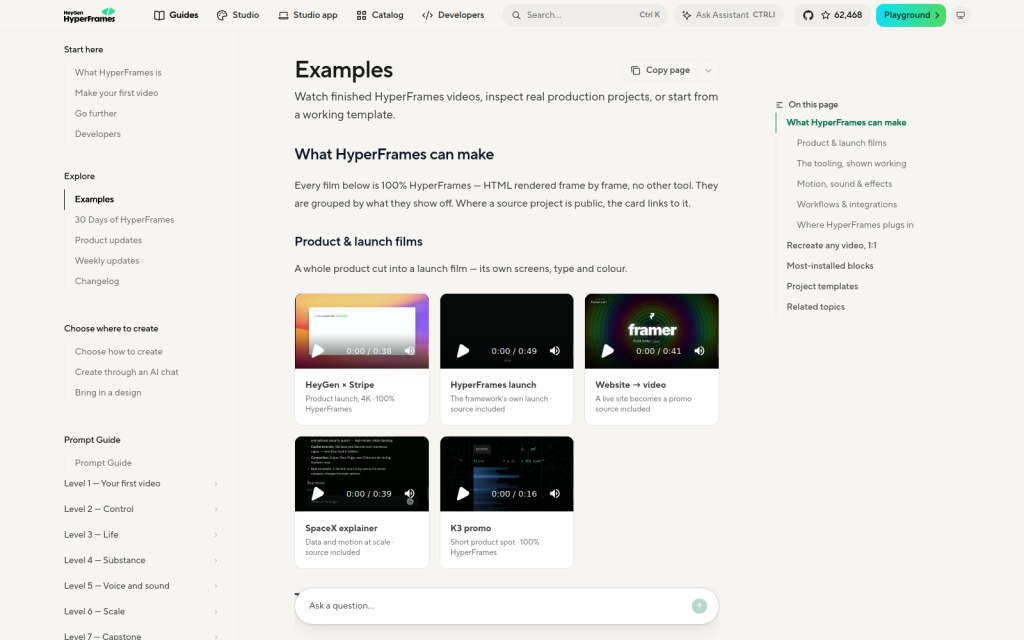Open the Catalog tab
This screenshot has width=1024, height=640.
pyautogui.click(x=379, y=15)
